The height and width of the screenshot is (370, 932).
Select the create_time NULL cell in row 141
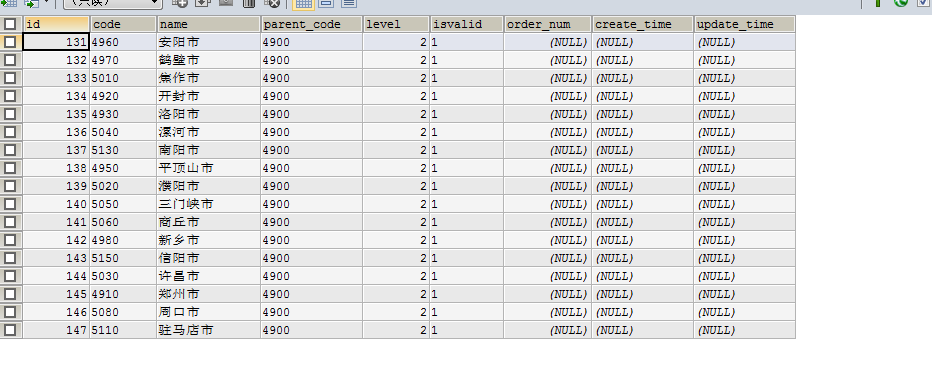643,222
